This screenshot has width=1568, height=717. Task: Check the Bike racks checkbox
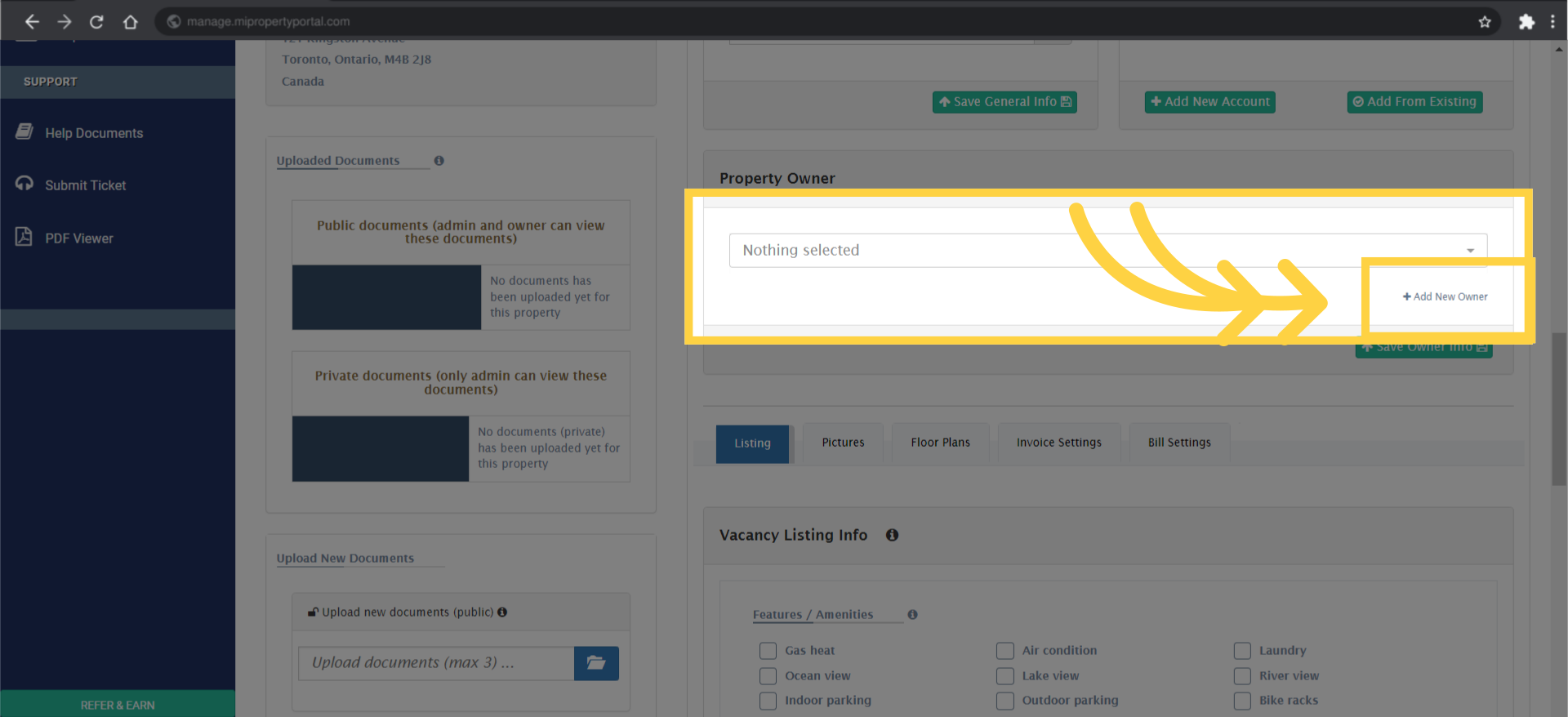point(1242,701)
